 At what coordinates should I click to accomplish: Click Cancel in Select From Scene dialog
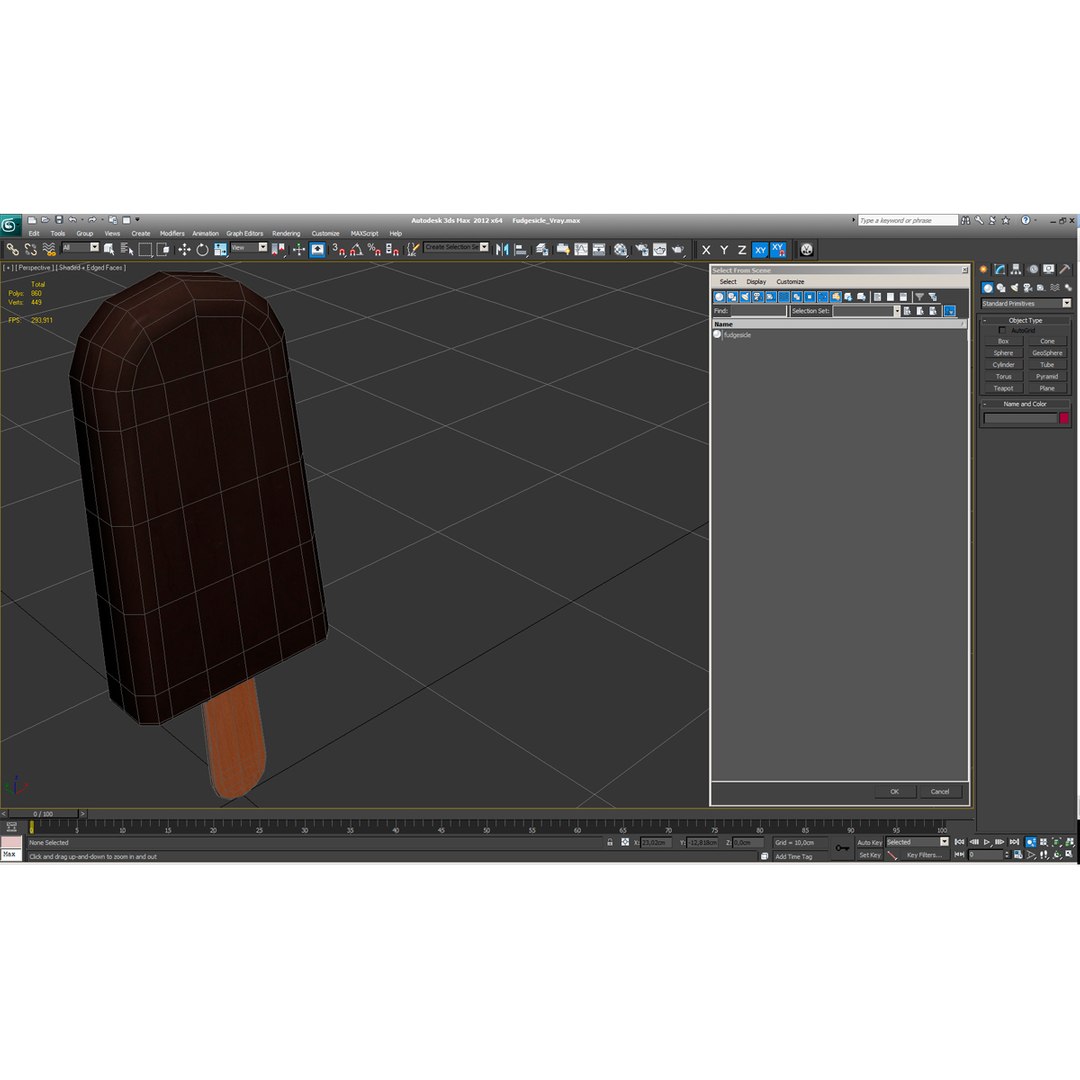click(940, 791)
